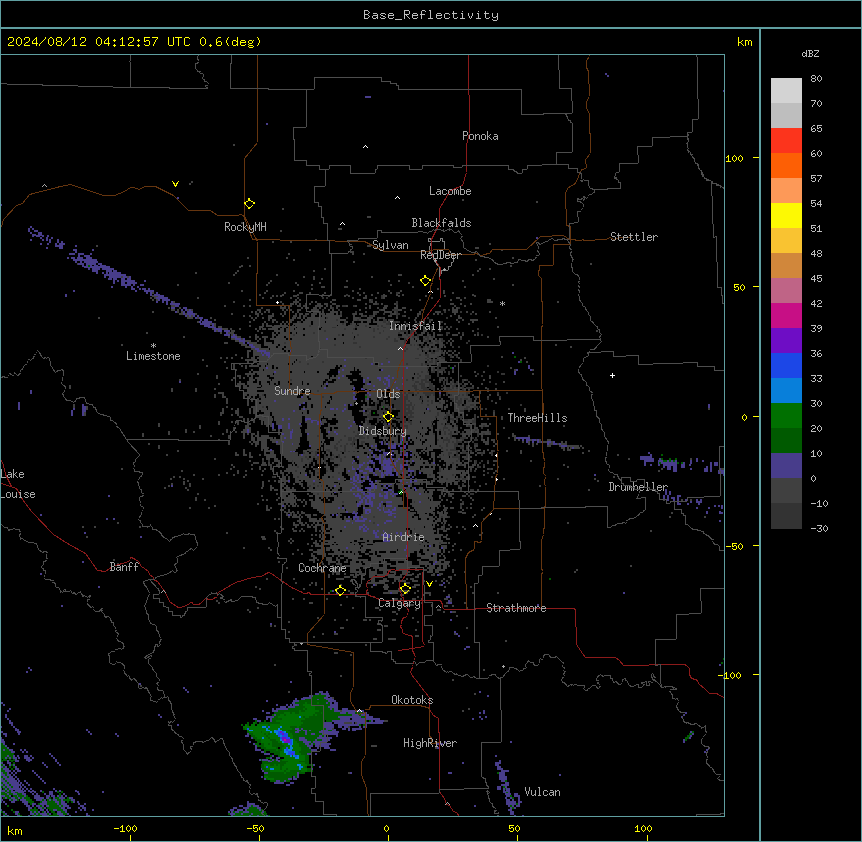
Task: Select the purple 36-39 dBZ legend swatch
Action: (786, 341)
